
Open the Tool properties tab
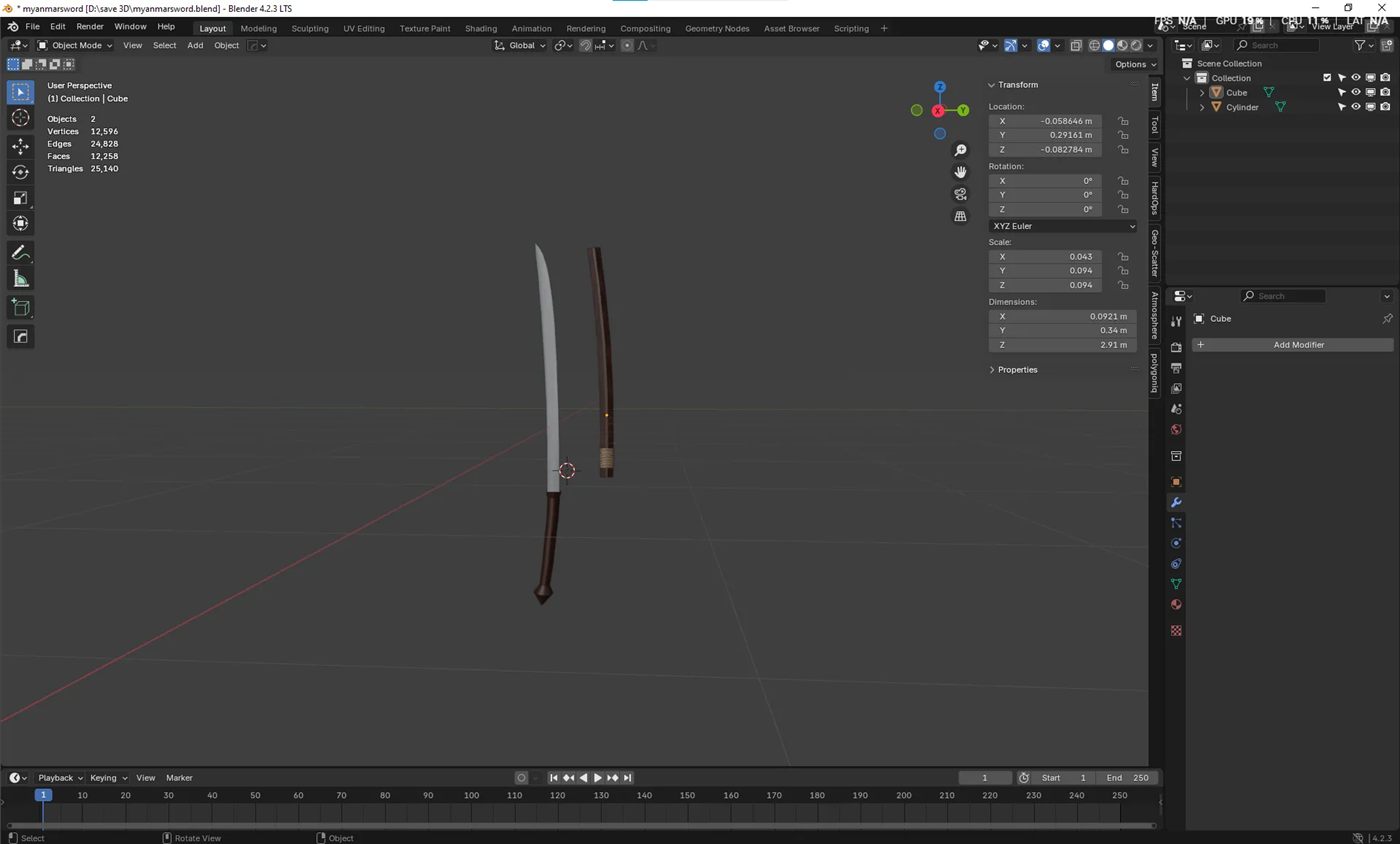1176,321
